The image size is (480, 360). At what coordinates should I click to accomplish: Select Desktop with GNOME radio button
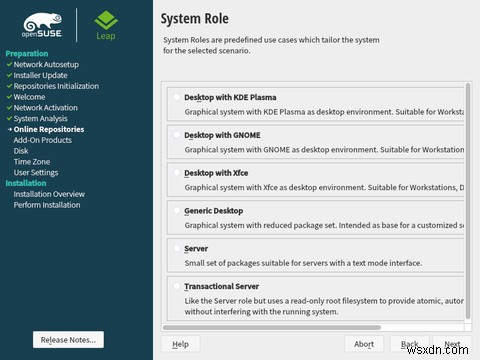pyautogui.click(x=176, y=135)
